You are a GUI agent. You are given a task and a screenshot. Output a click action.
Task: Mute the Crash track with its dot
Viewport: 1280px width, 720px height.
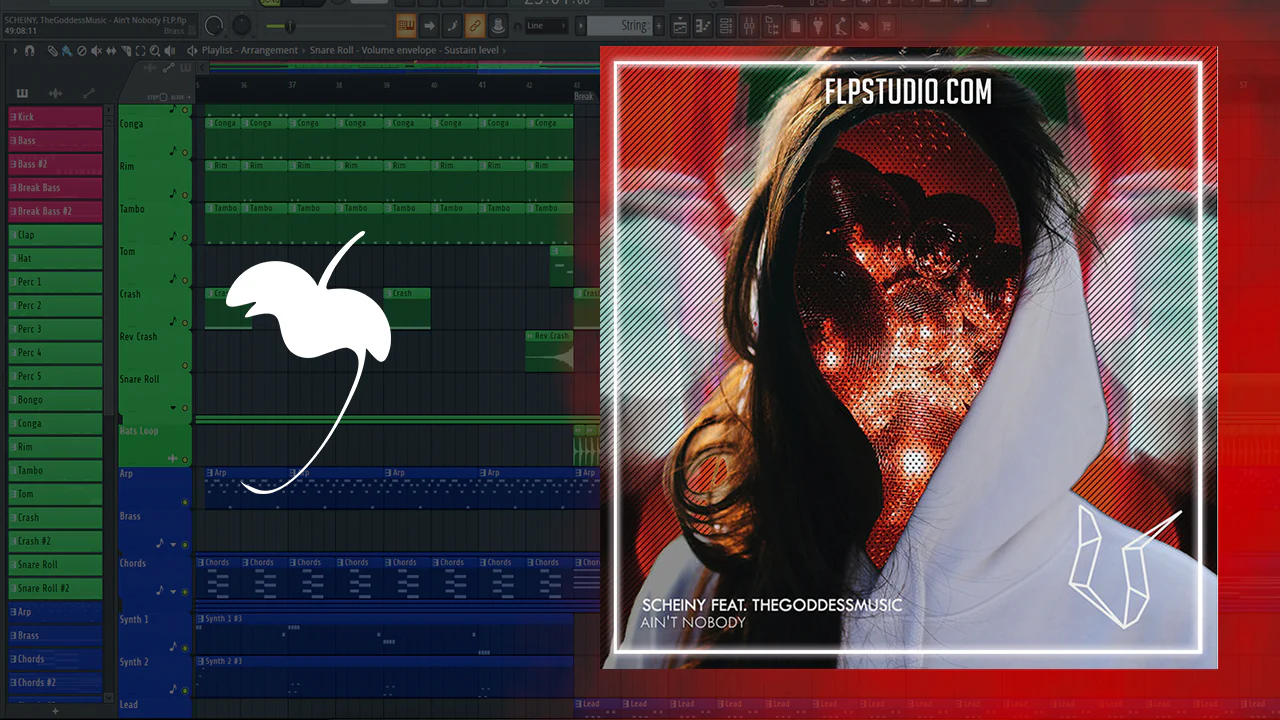pyautogui.click(x=185, y=323)
